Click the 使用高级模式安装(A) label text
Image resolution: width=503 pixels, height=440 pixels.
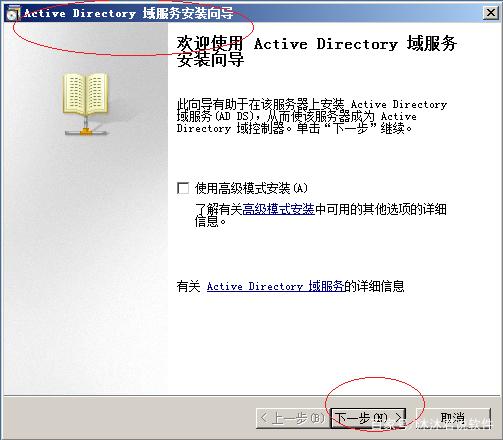(x=251, y=188)
